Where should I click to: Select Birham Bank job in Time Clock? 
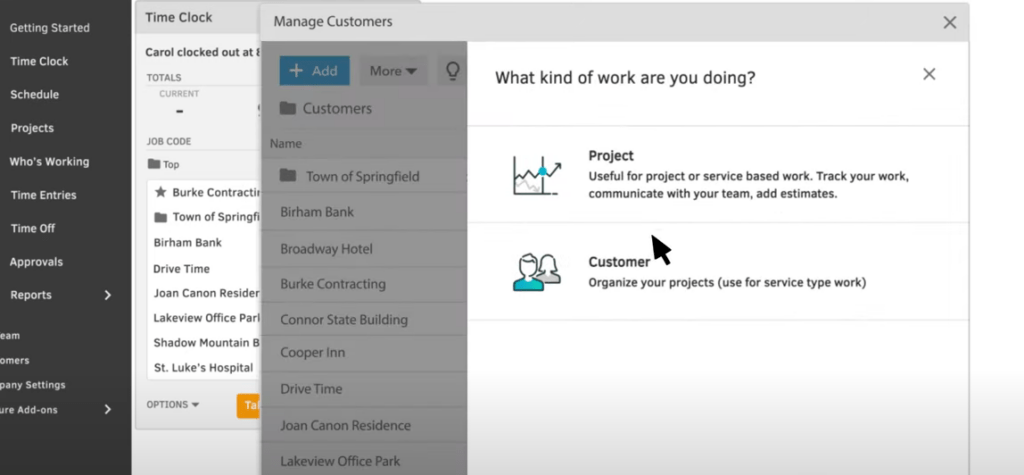pos(187,242)
